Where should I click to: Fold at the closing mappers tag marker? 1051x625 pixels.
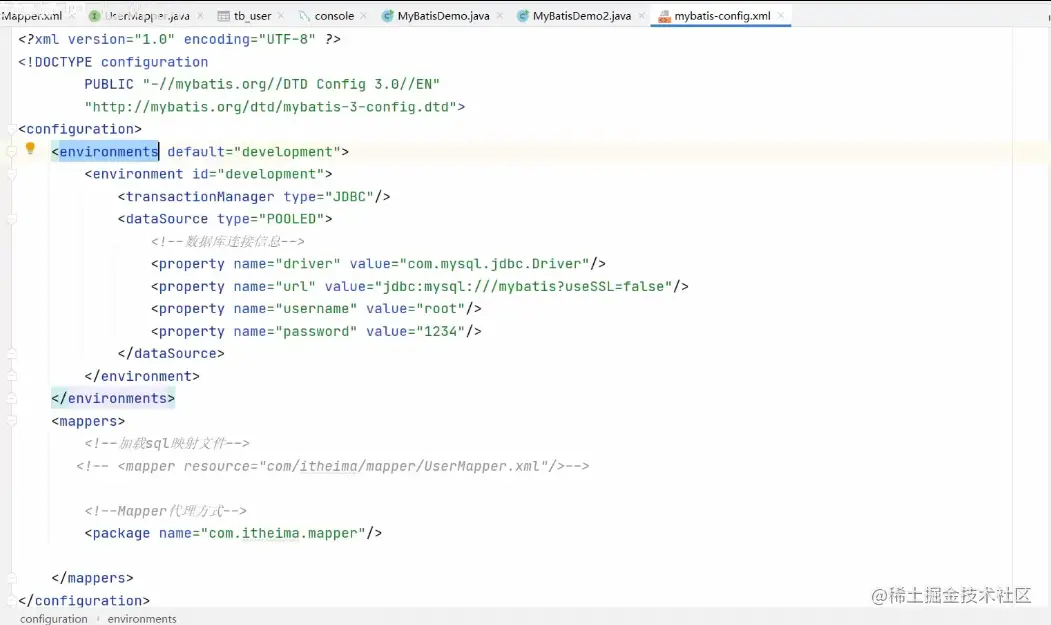tap(11, 578)
